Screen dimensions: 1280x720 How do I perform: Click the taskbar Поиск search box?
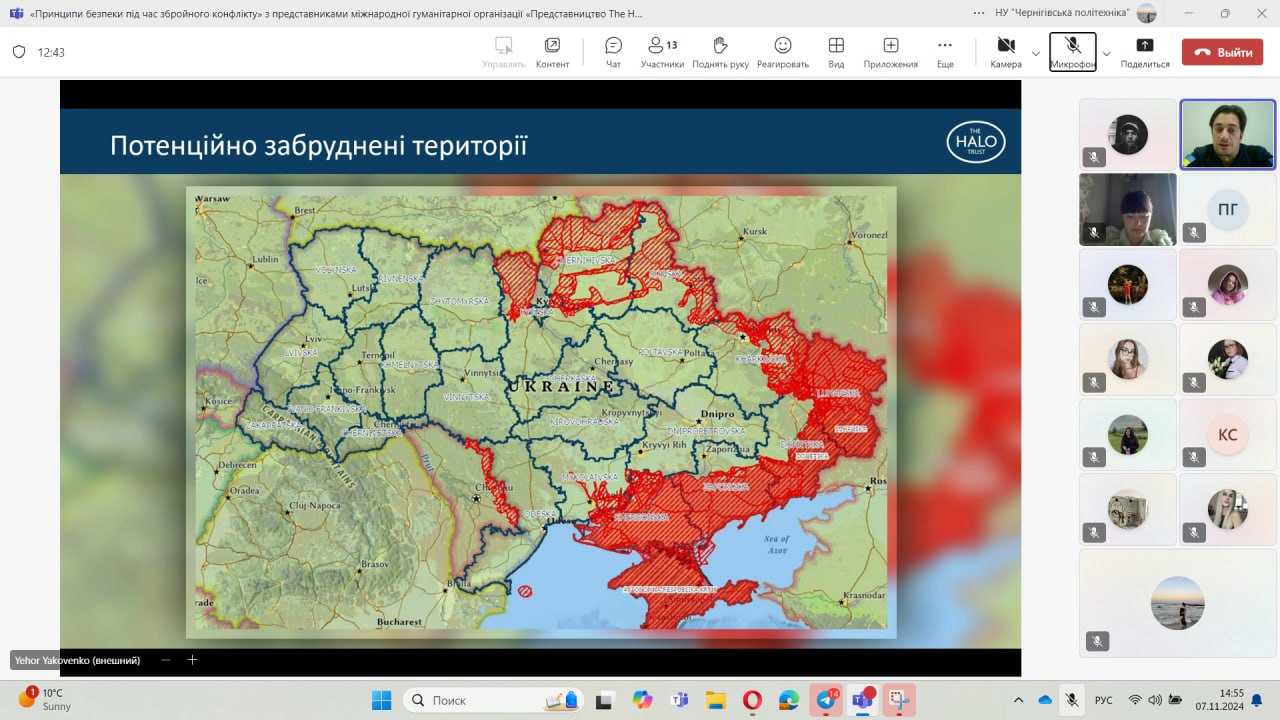click(x=494, y=700)
